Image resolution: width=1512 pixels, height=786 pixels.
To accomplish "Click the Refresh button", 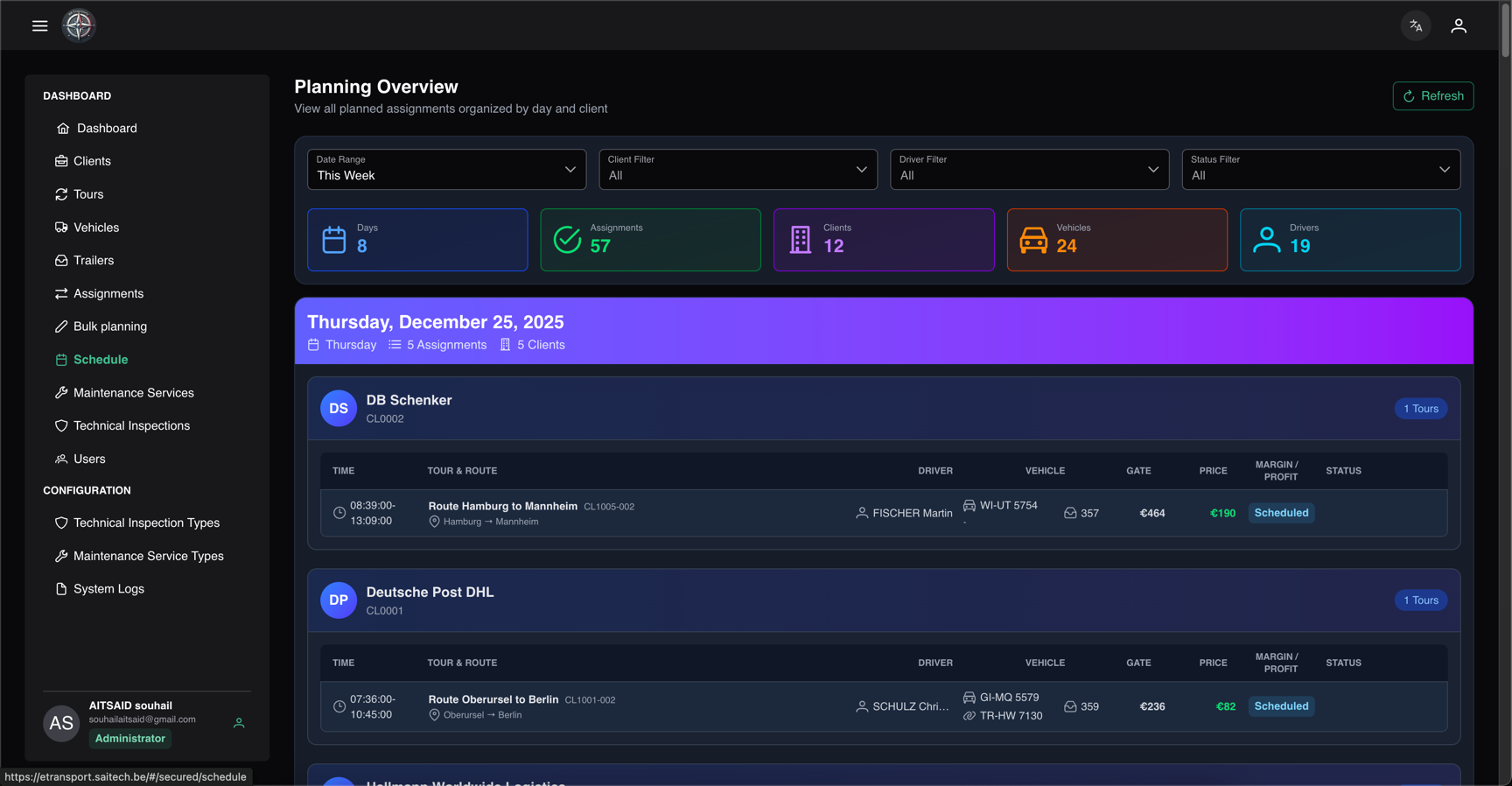I will [1433, 96].
